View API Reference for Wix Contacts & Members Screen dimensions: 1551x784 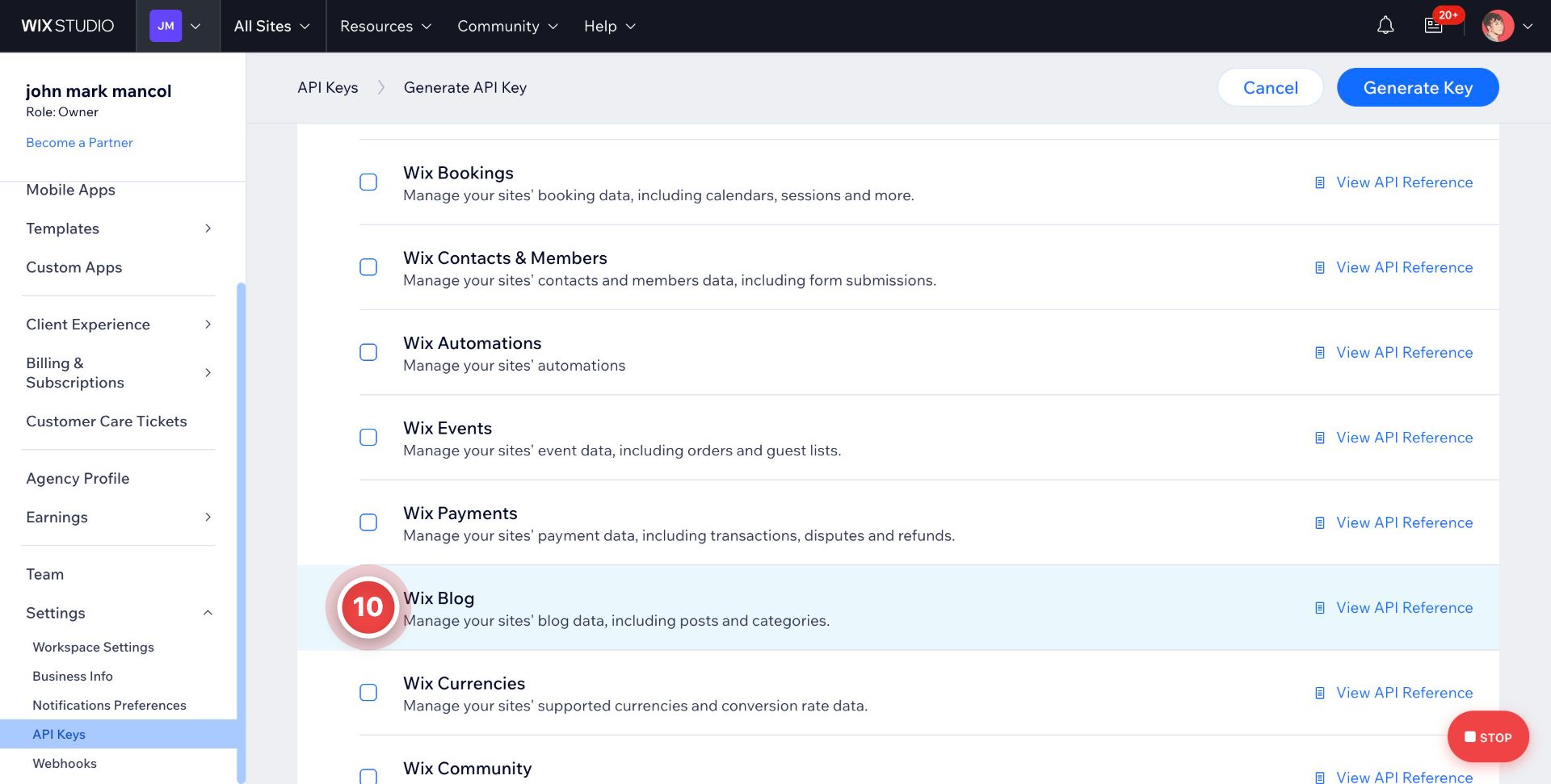[x=1404, y=267]
